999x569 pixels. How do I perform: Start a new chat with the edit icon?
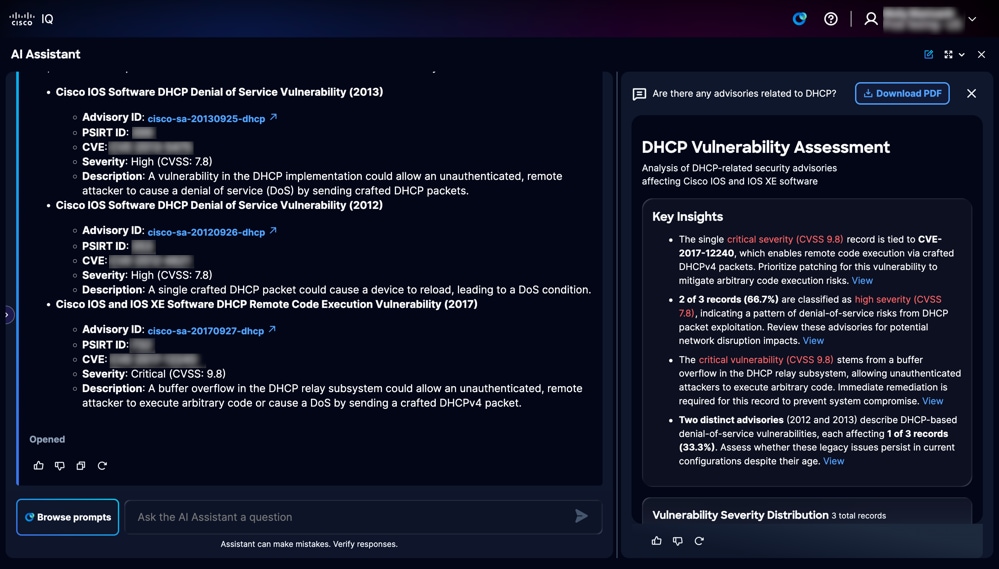click(x=929, y=55)
